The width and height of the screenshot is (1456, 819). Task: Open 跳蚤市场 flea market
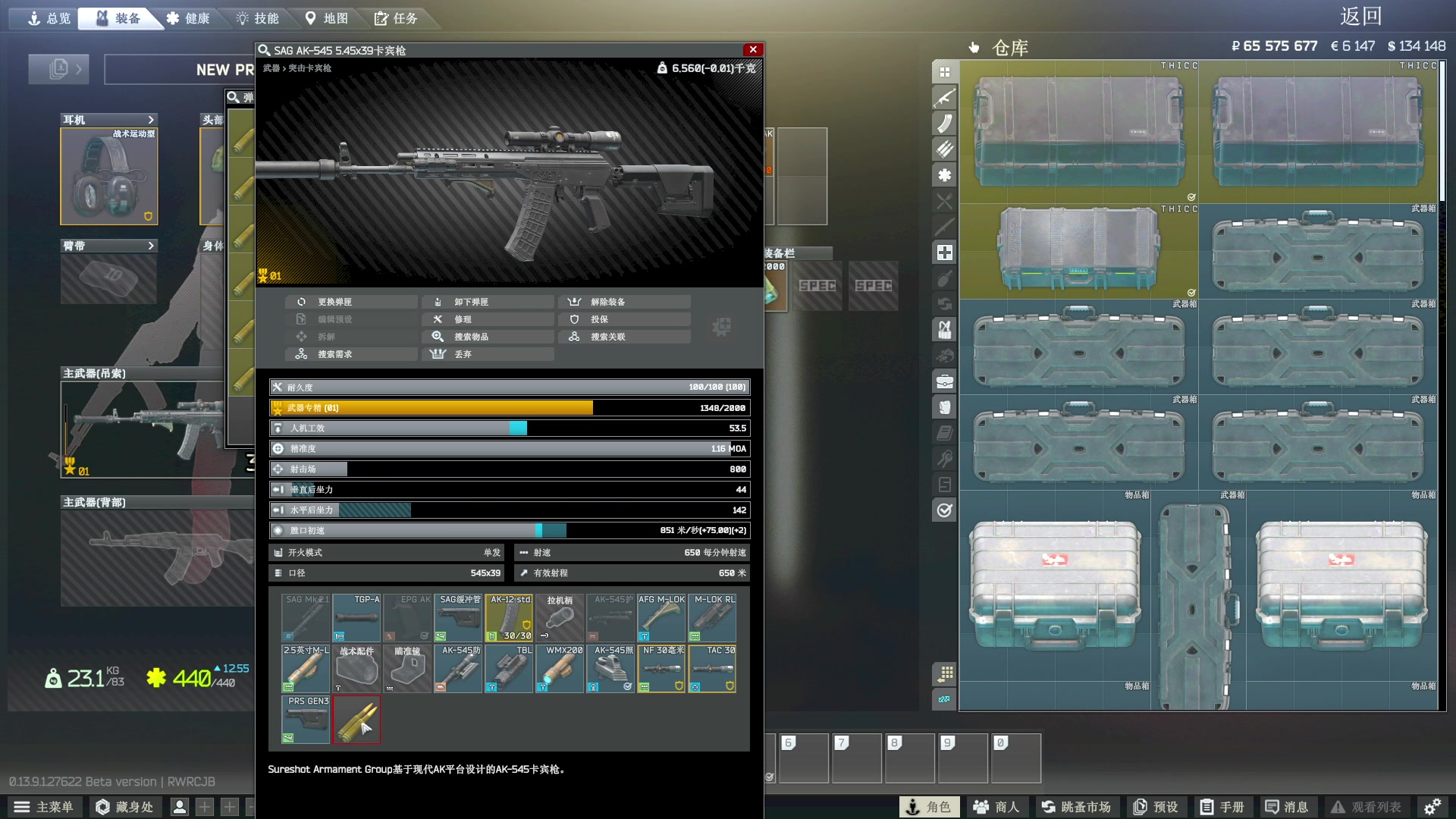pos(1076,807)
